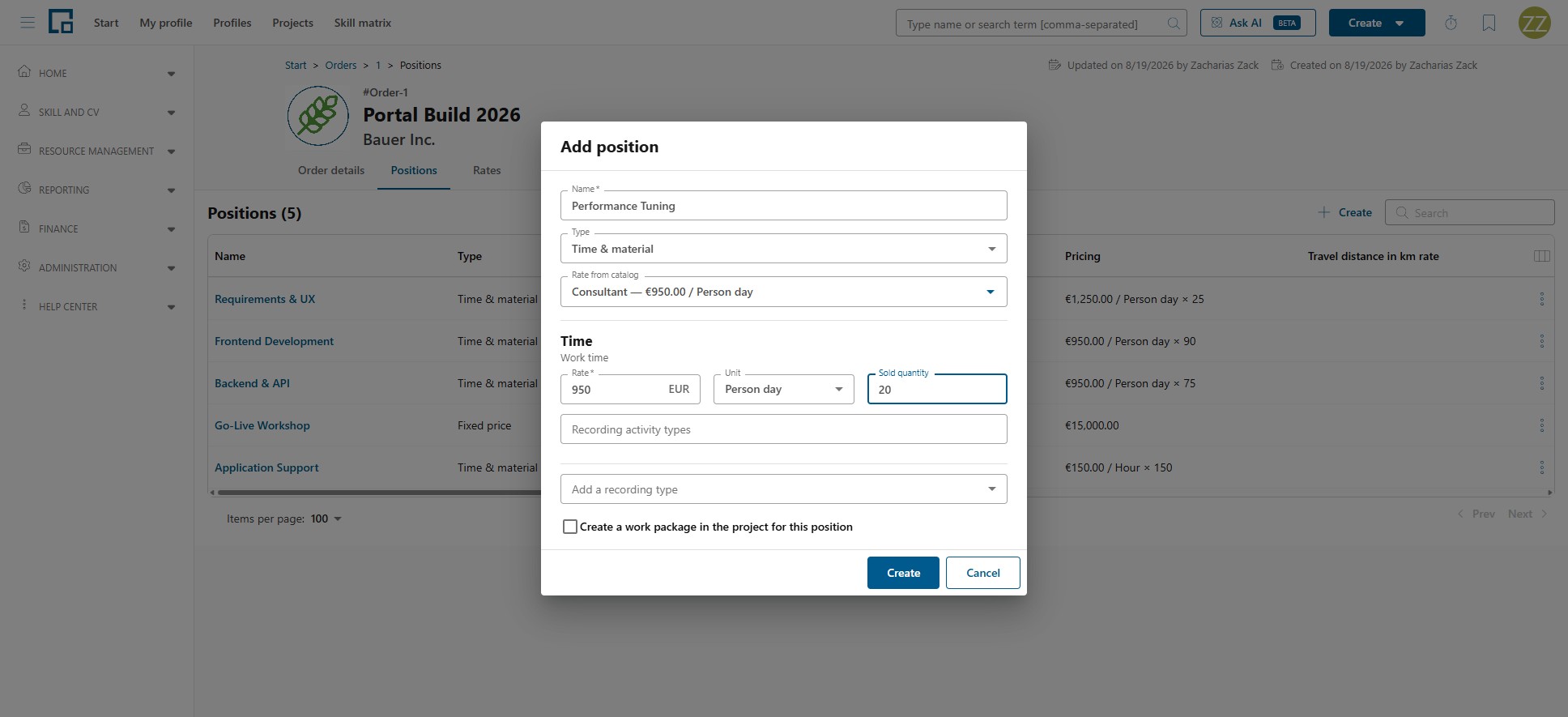Click Create button in Add position dialog
1568x717 pixels.
click(903, 573)
